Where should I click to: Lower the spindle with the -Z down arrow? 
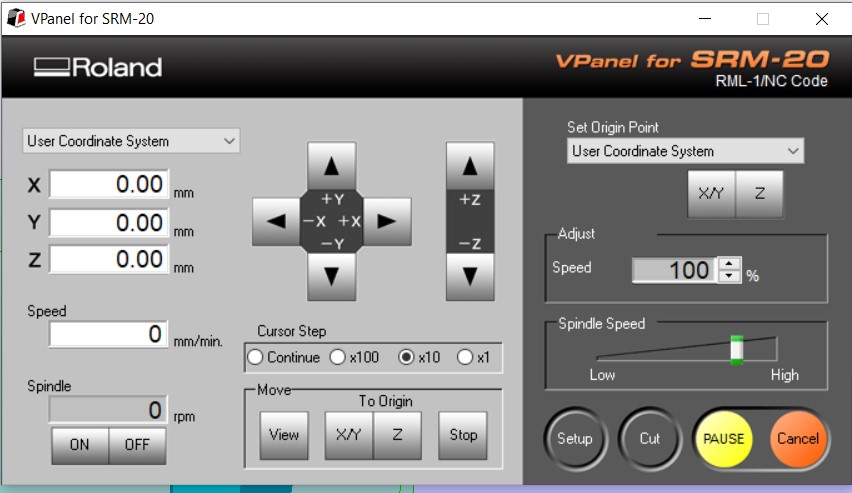[x=470, y=276]
